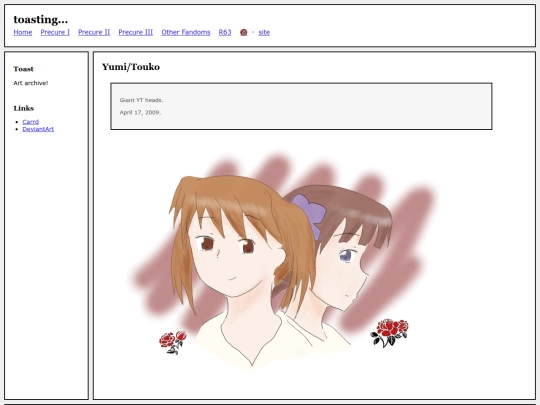Open Other Fandoms page

pos(186,32)
